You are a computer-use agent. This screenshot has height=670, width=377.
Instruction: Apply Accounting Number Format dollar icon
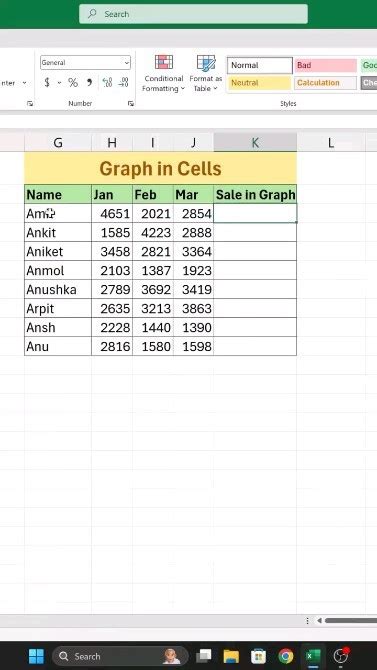[47, 82]
